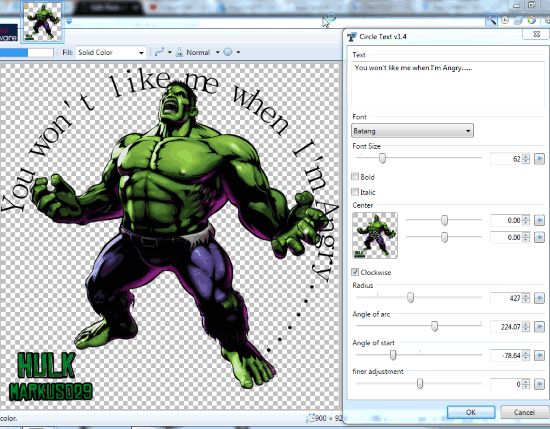Enable the Italic checkbox
Viewport: 550px width, 429px height.
[355, 192]
